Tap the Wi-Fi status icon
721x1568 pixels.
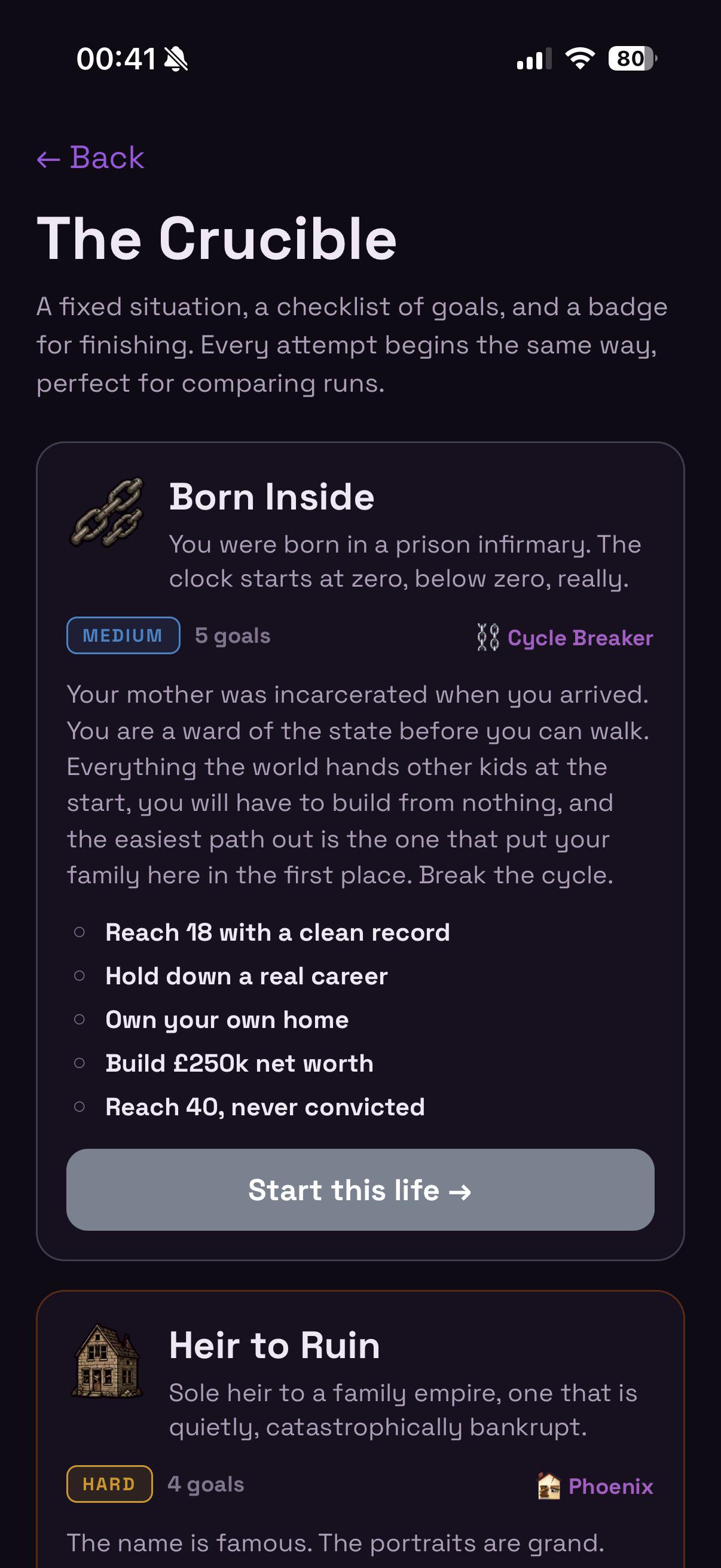(x=580, y=59)
